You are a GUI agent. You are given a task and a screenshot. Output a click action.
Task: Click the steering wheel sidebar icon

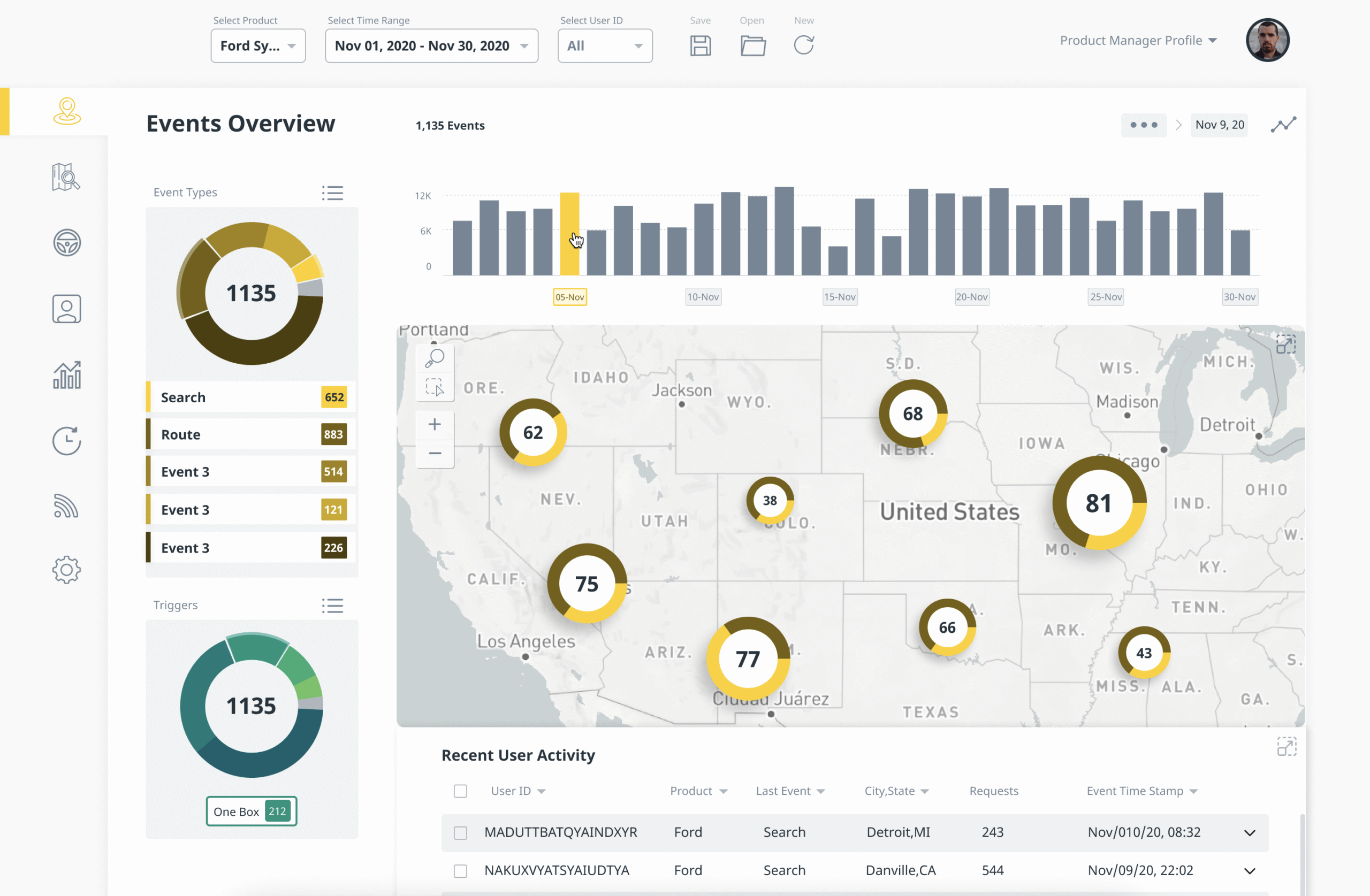pyautogui.click(x=67, y=242)
